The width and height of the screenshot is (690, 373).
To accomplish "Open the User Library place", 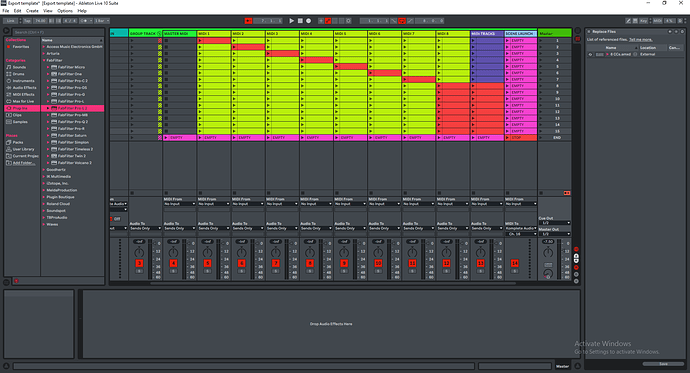I will [x=22, y=149].
